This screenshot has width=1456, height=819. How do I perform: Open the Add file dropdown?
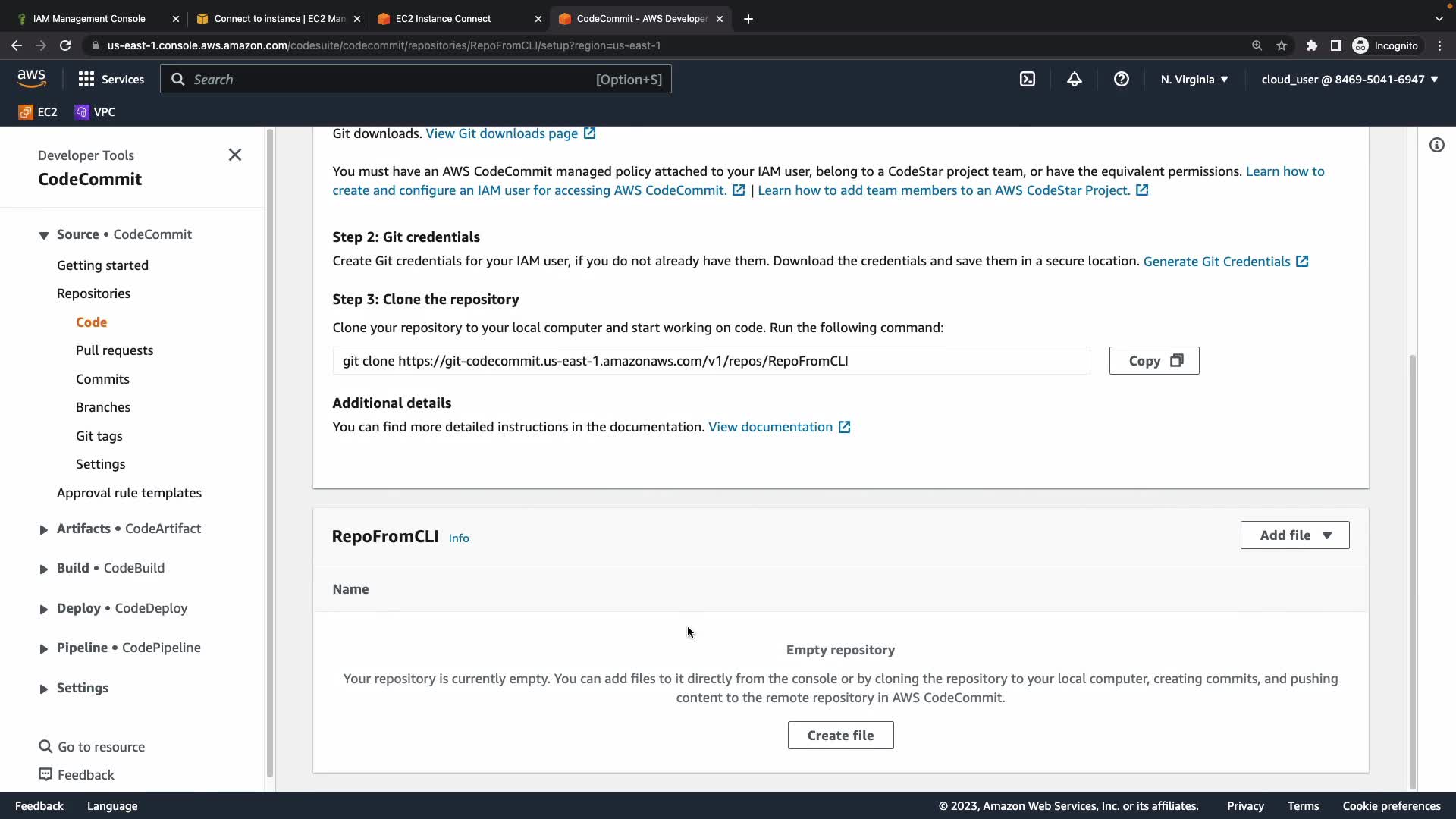(x=1294, y=535)
